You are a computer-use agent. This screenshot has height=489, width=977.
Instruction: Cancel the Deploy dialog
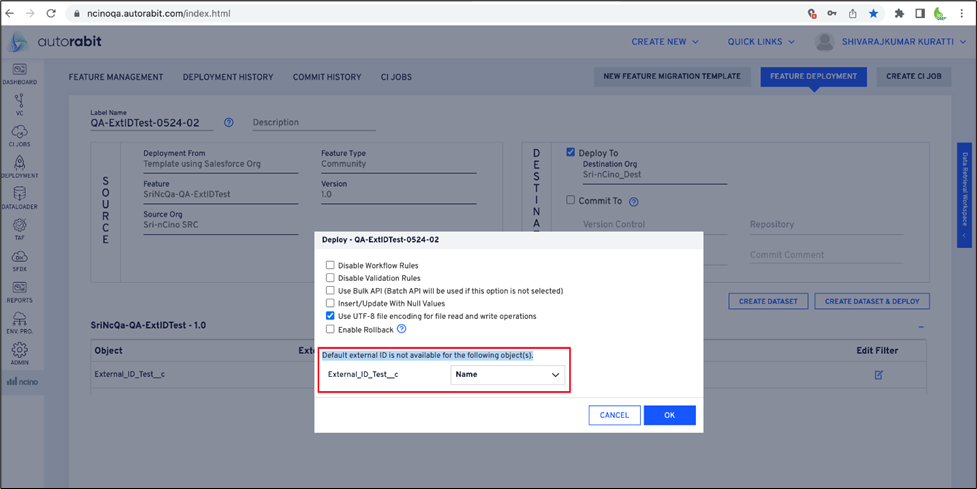coord(614,415)
